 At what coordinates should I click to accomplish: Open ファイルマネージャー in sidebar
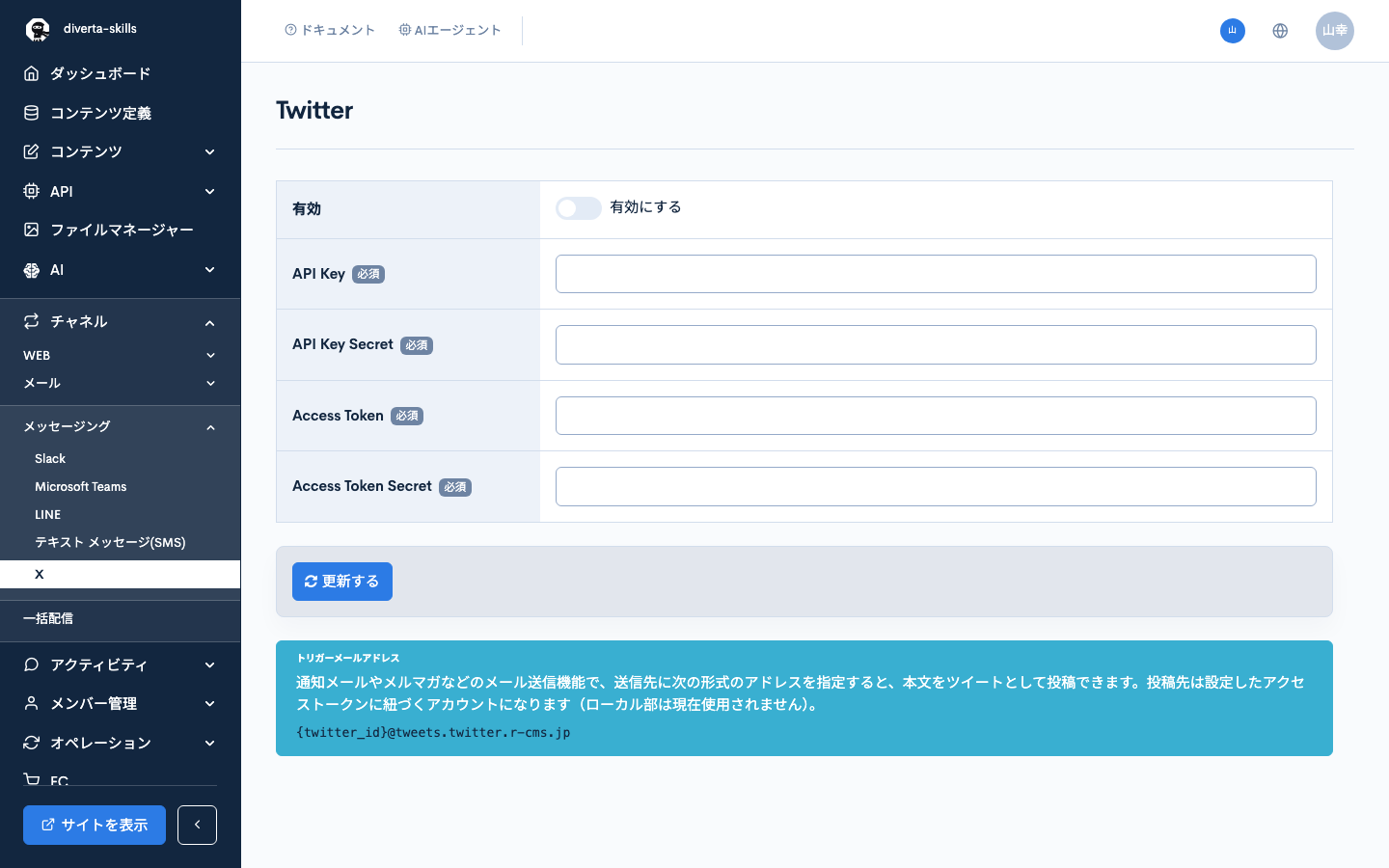[x=120, y=230]
